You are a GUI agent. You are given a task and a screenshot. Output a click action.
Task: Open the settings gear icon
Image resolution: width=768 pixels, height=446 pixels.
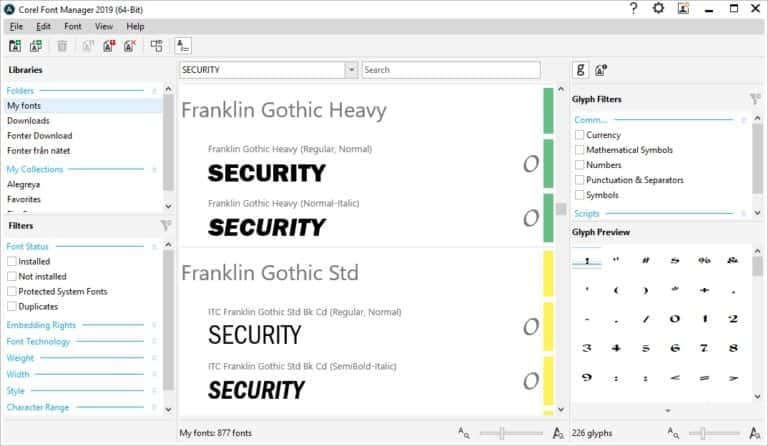click(658, 9)
